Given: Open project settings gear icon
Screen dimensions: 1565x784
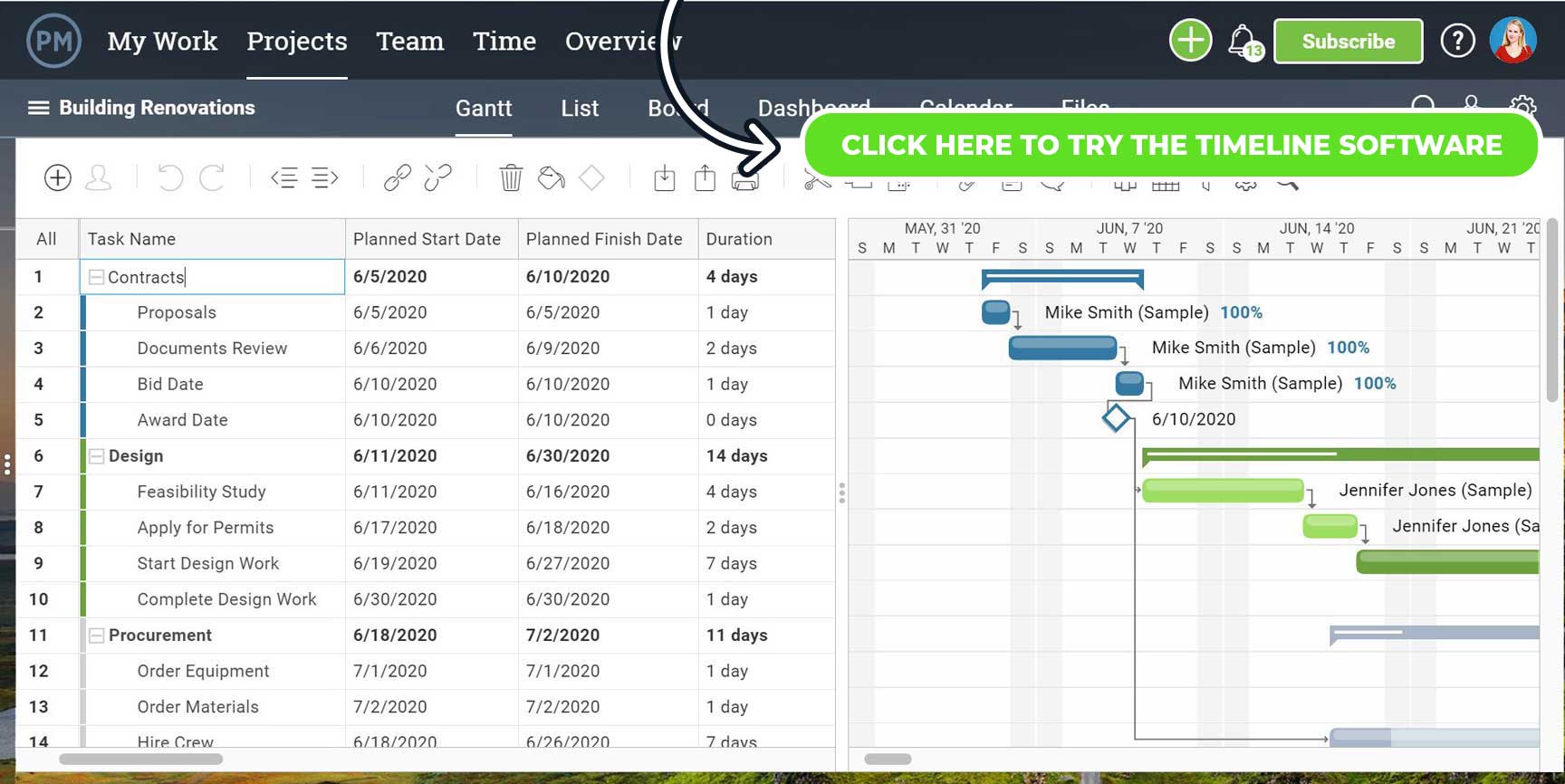Looking at the screenshot, I should tap(1523, 108).
